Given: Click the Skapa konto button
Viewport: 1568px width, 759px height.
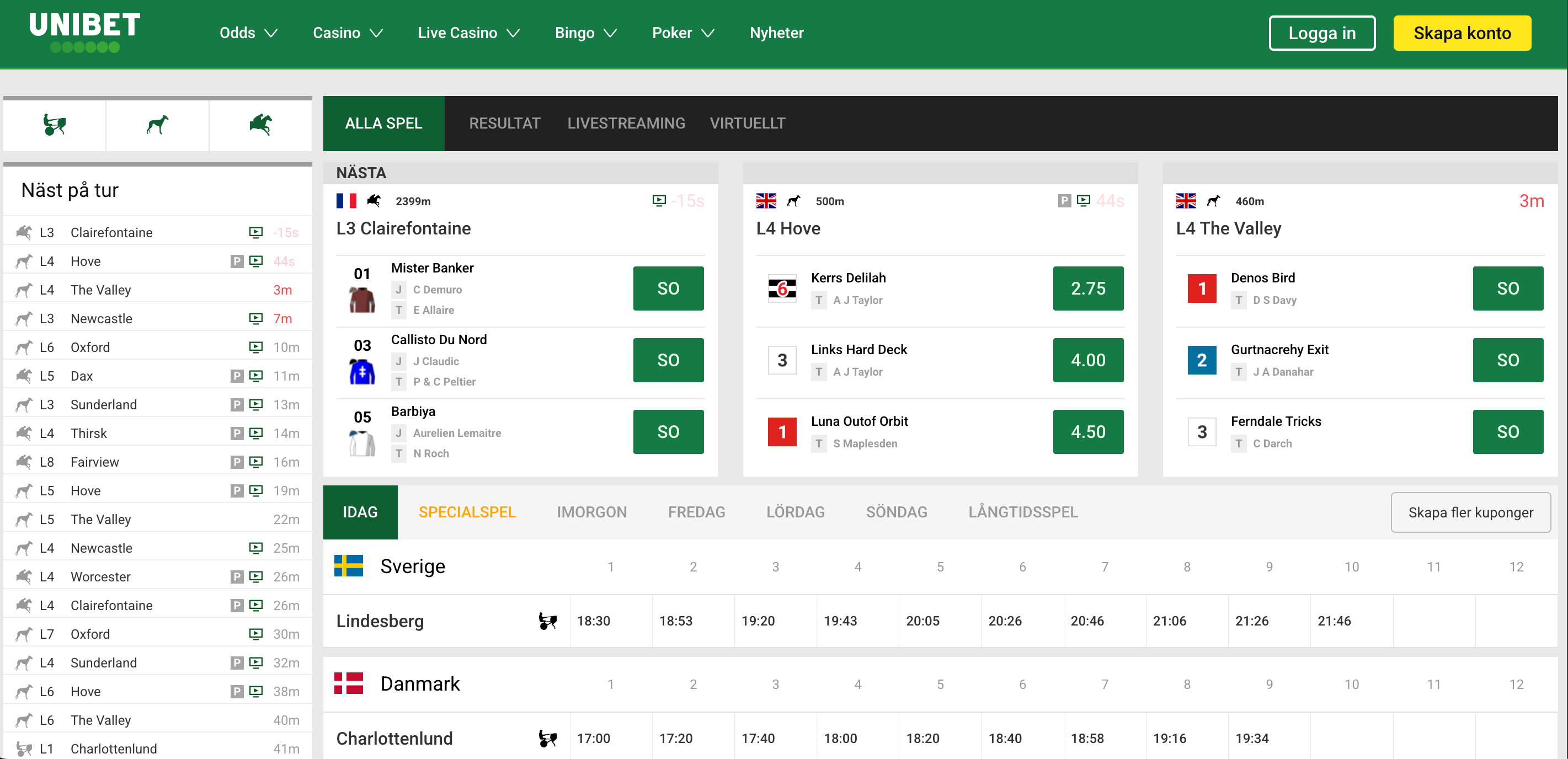Looking at the screenshot, I should tap(1462, 33).
